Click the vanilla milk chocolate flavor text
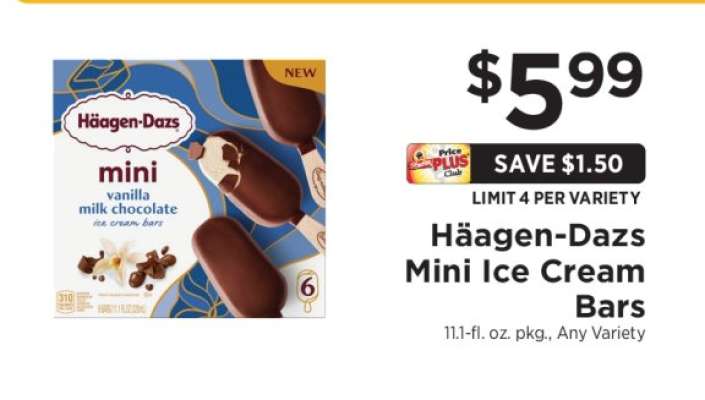Image resolution: width=705 pixels, height=400 pixels. click(x=128, y=202)
